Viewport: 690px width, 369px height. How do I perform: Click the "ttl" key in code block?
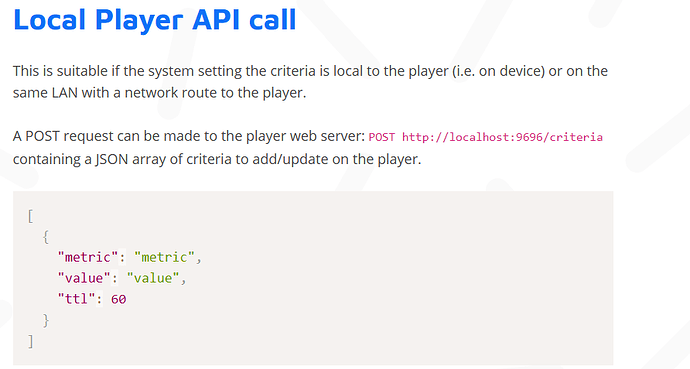(77, 299)
